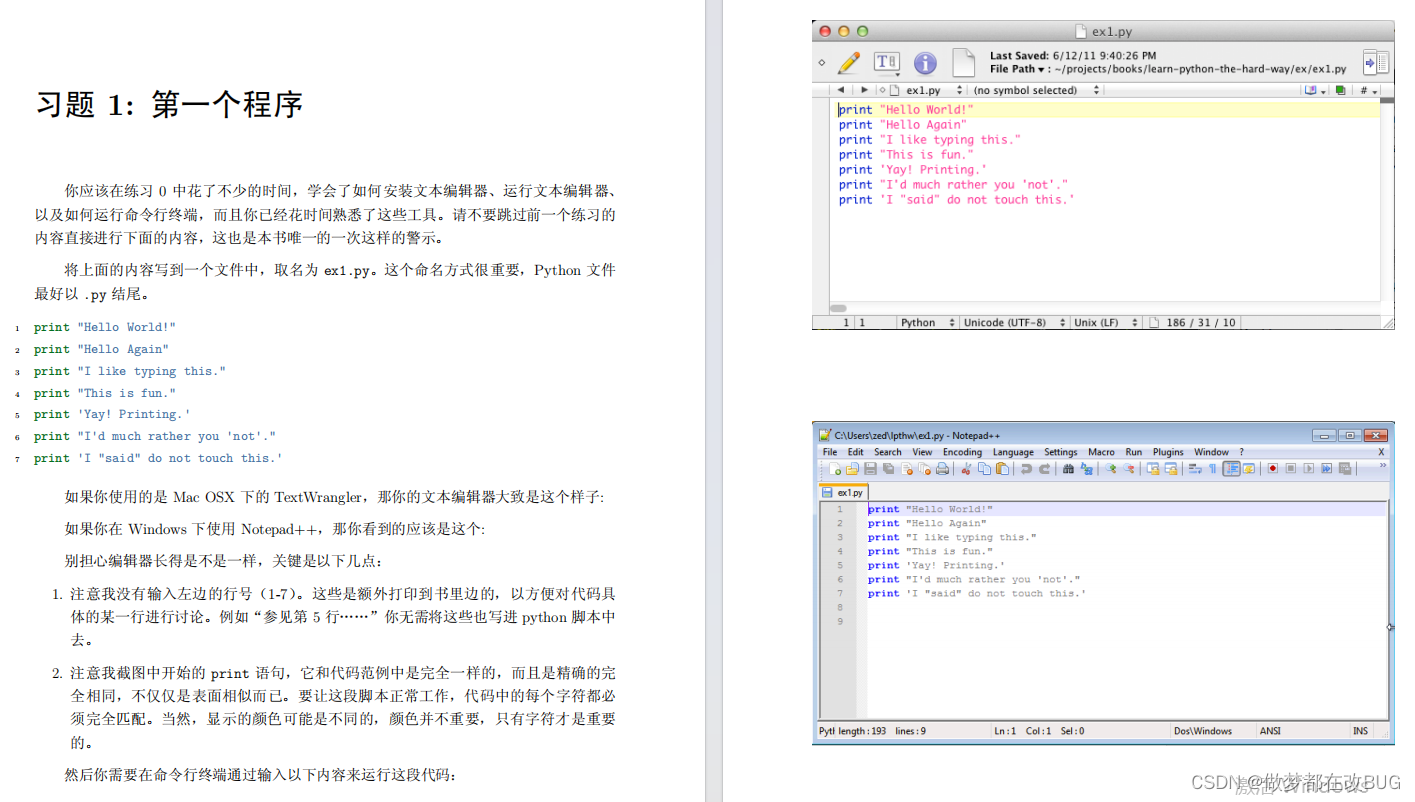Click the Print icon in Notepad++ toolbar

(x=941, y=469)
